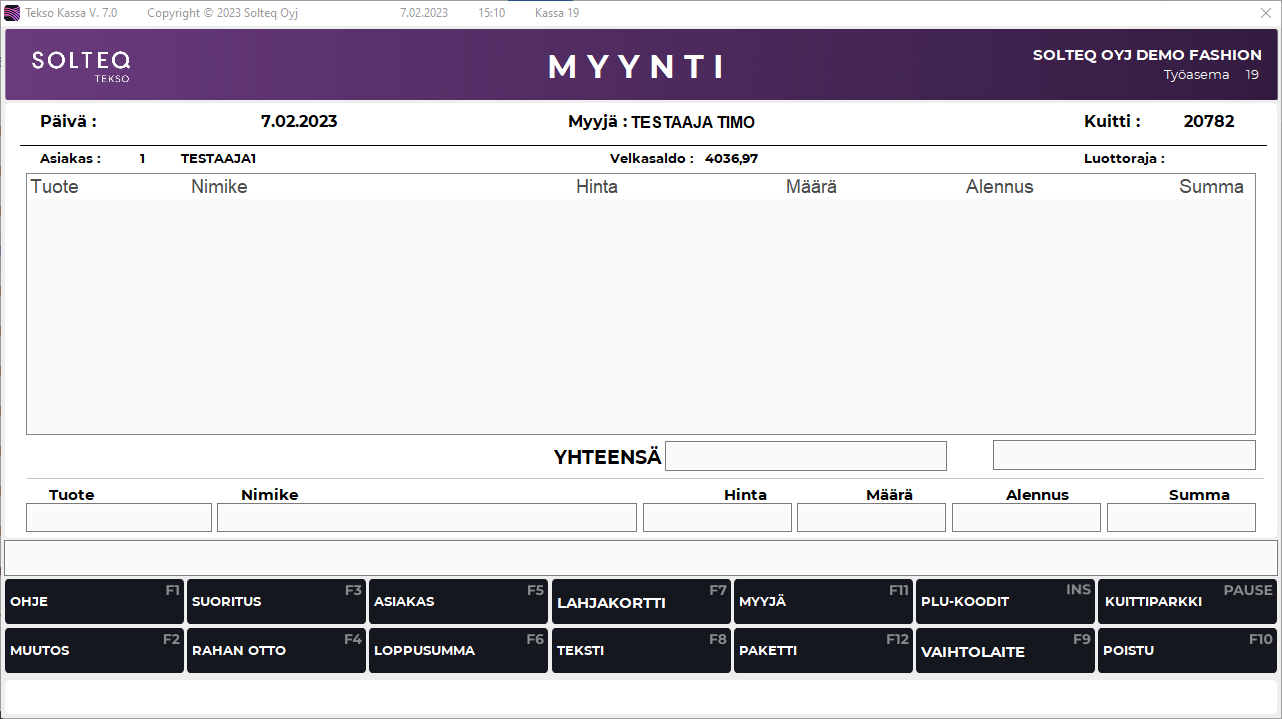Select the Määrä quantity input field
This screenshot has height=719, width=1282.
coord(871,518)
